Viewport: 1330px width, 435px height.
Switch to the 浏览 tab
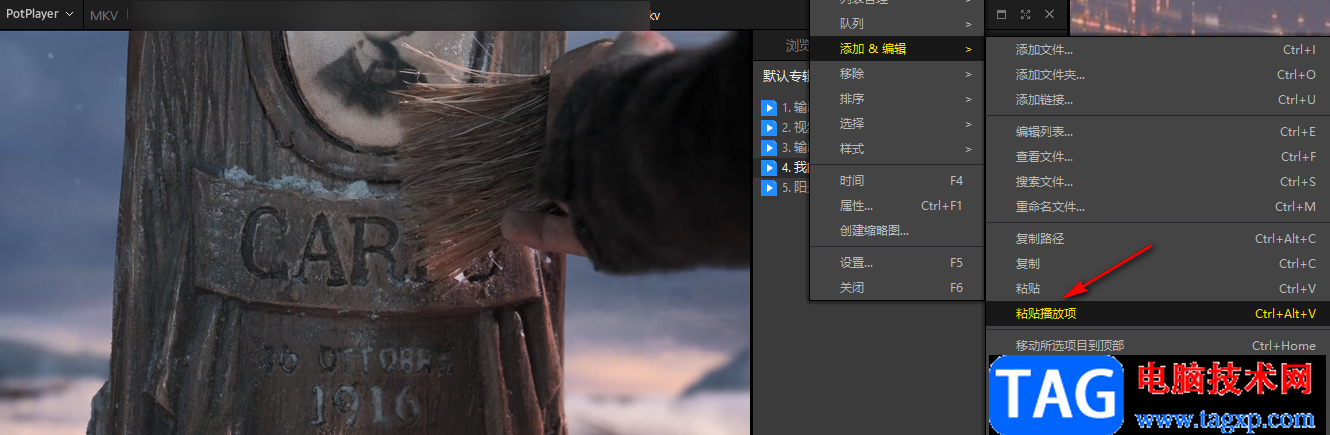[x=796, y=46]
